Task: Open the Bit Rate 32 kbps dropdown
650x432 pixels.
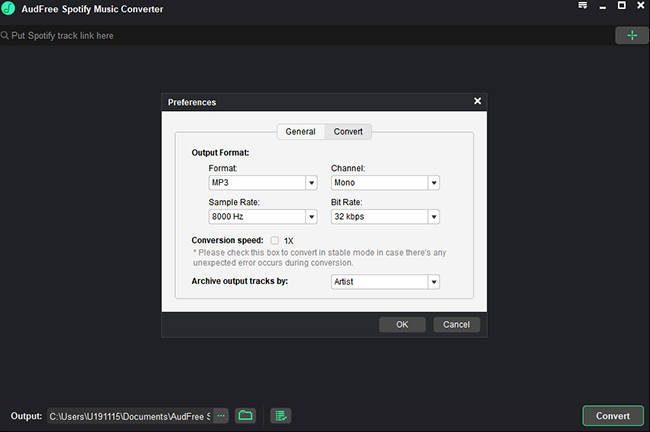Action: pyautogui.click(x=434, y=216)
